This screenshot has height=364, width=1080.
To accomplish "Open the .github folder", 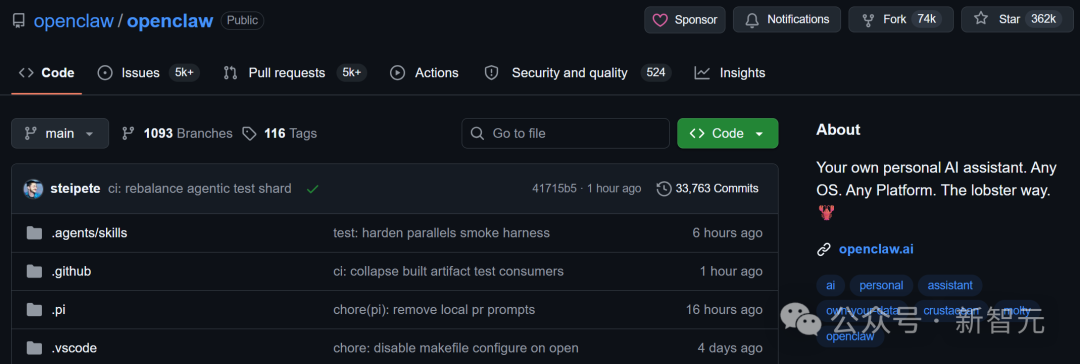I will (x=71, y=272).
